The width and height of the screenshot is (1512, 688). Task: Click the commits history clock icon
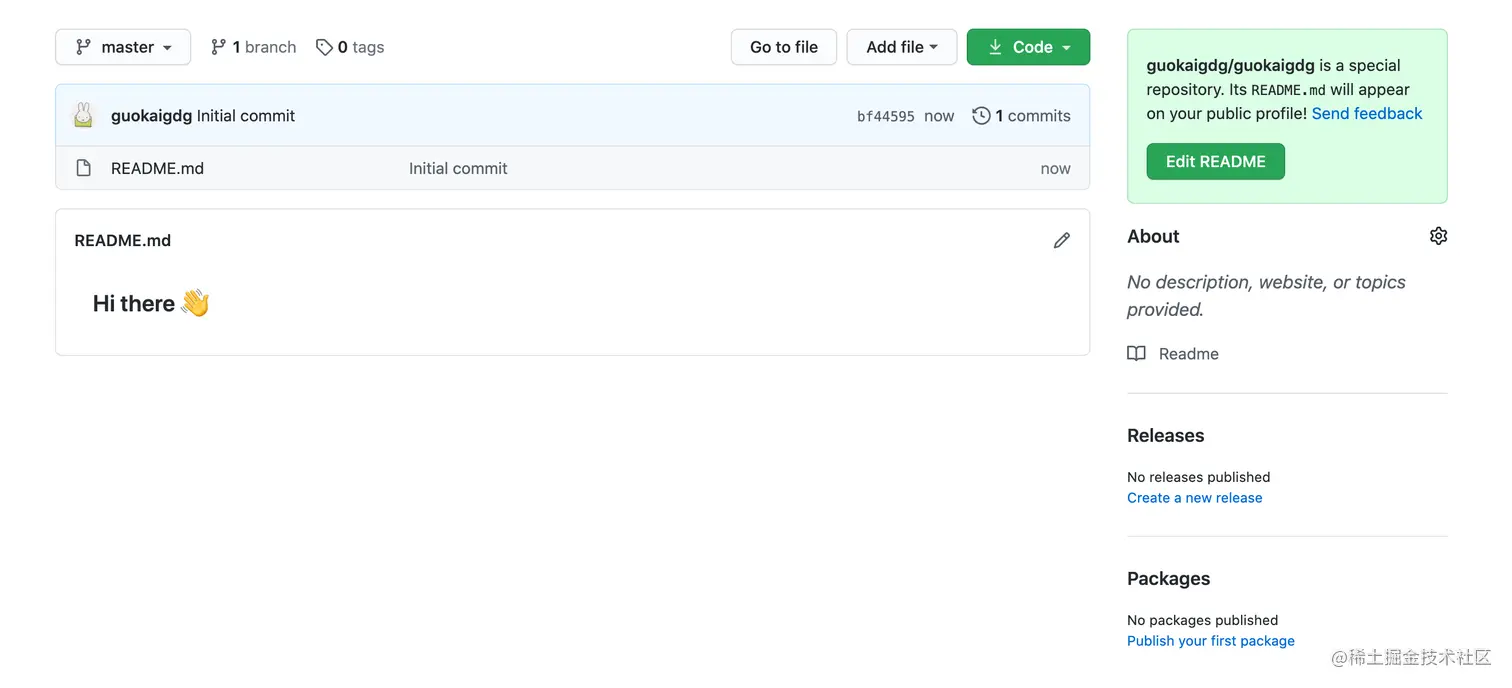pyautogui.click(x=981, y=116)
